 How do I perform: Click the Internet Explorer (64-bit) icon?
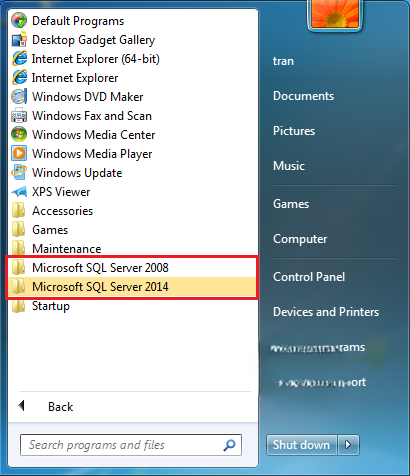19,59
